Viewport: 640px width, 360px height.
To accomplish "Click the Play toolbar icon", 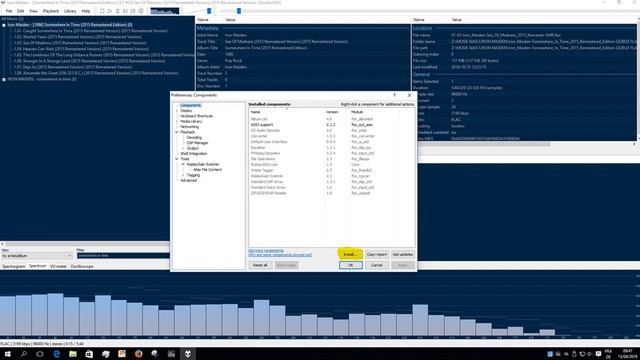I will (110, 11).
